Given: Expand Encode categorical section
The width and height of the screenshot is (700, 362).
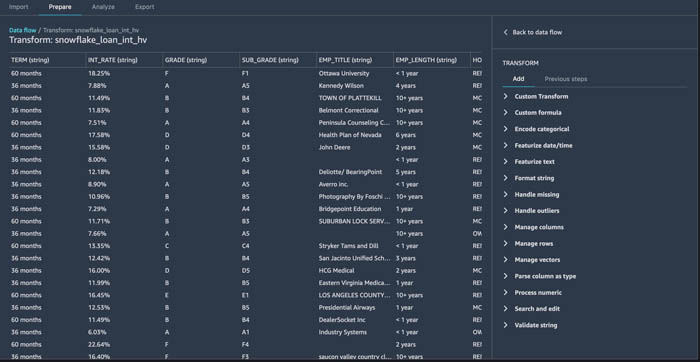Looking at the screenshot, I should [x=537, y=129].
